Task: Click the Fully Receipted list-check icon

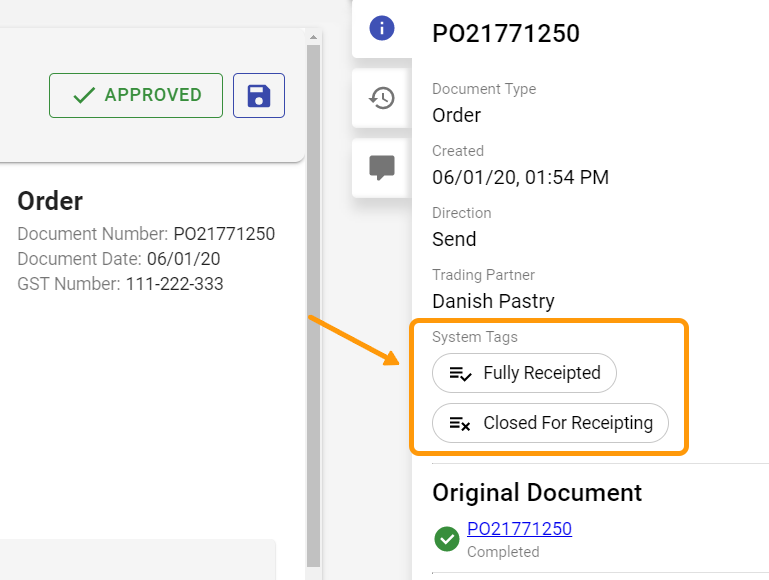Action: (x=460, y=374)
